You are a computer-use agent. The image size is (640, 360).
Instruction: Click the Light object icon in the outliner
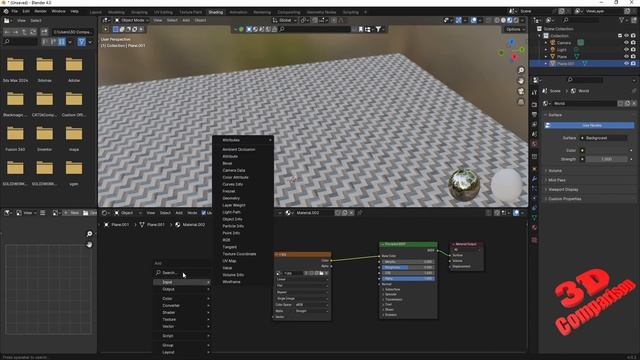[x=553, y=49]
